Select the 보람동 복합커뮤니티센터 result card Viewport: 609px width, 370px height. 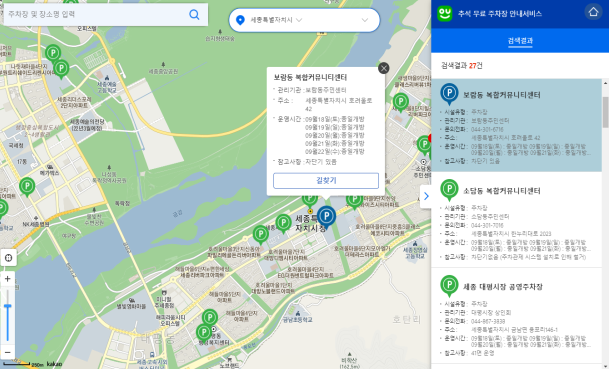pyautogui.click(x=517, y=125)
